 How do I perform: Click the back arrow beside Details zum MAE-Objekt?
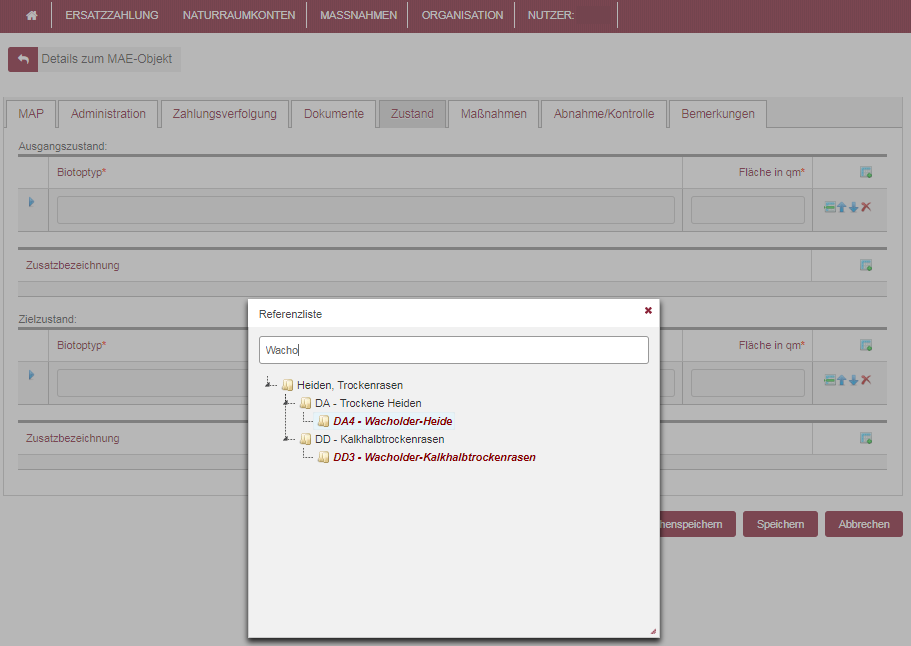(23, 59)
